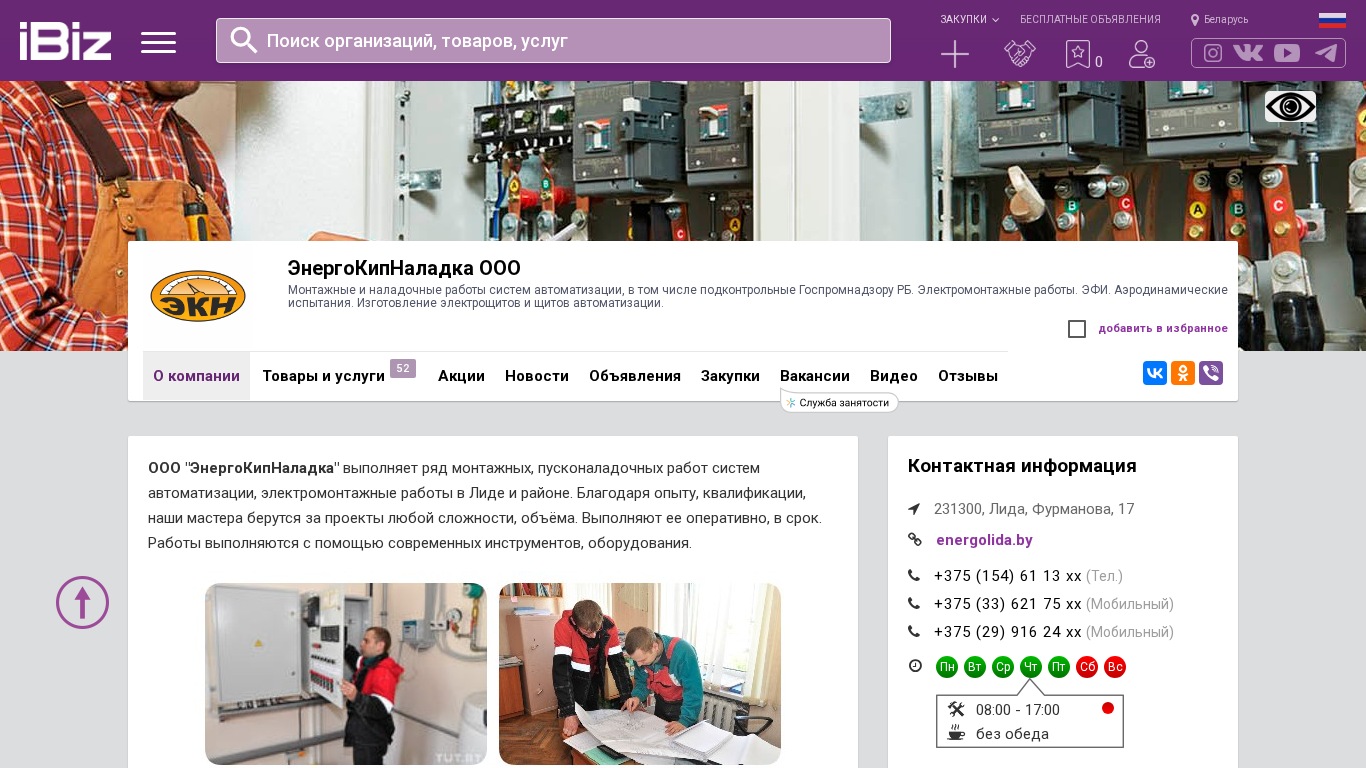Click the search magnifier icon

(x=244, y=40)
